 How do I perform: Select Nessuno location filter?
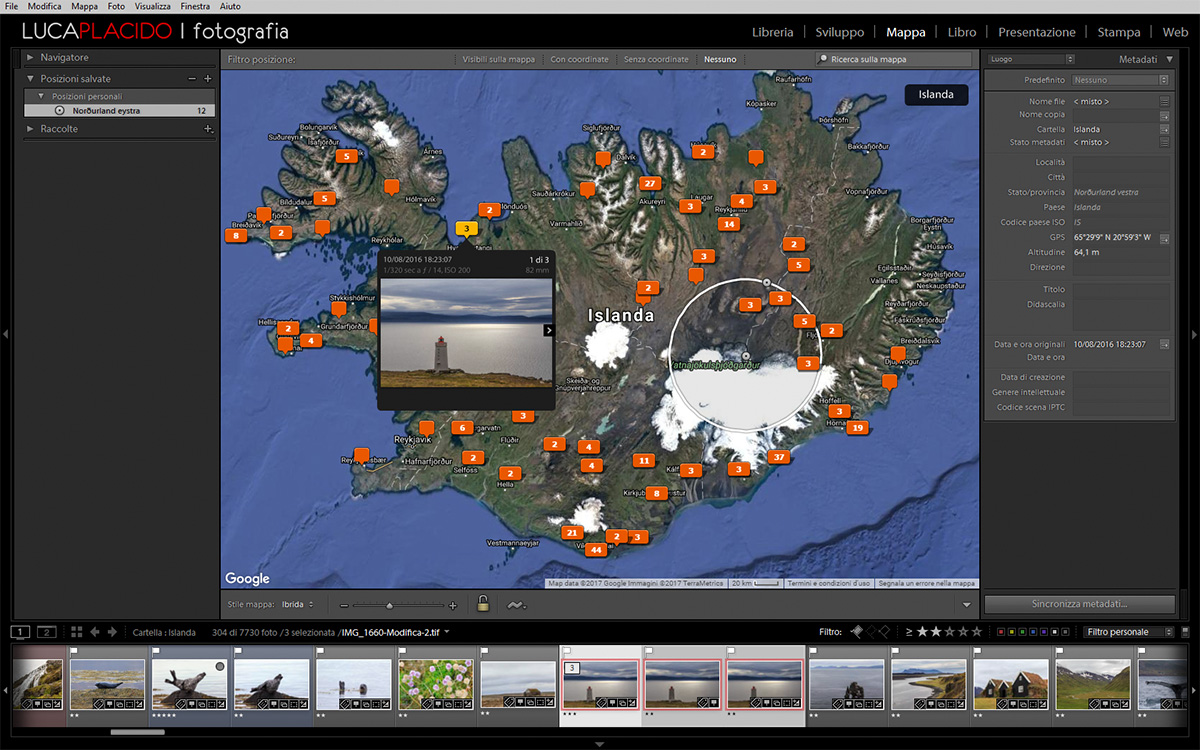tap(720, 60)
